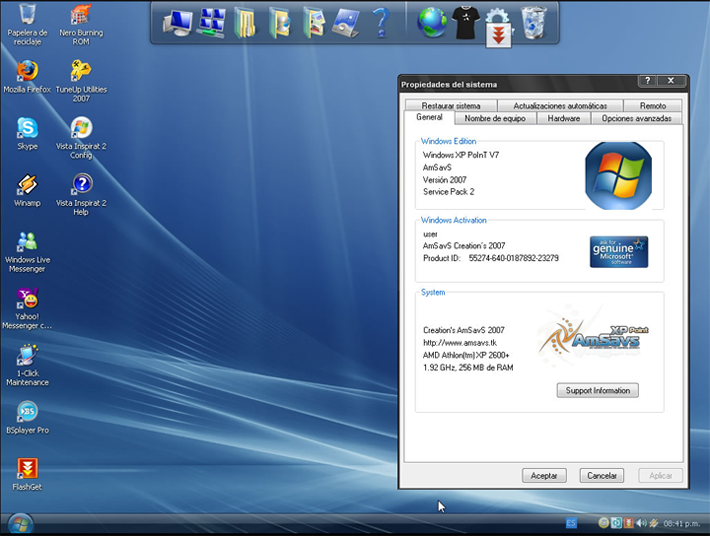Click the Winamp lightning tray icon
The image size is (710, 536).
tap(653, 523)
